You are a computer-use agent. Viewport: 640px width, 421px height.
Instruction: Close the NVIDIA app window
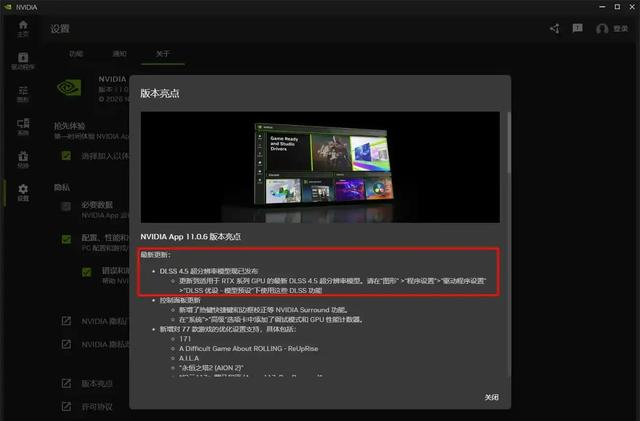632,7
